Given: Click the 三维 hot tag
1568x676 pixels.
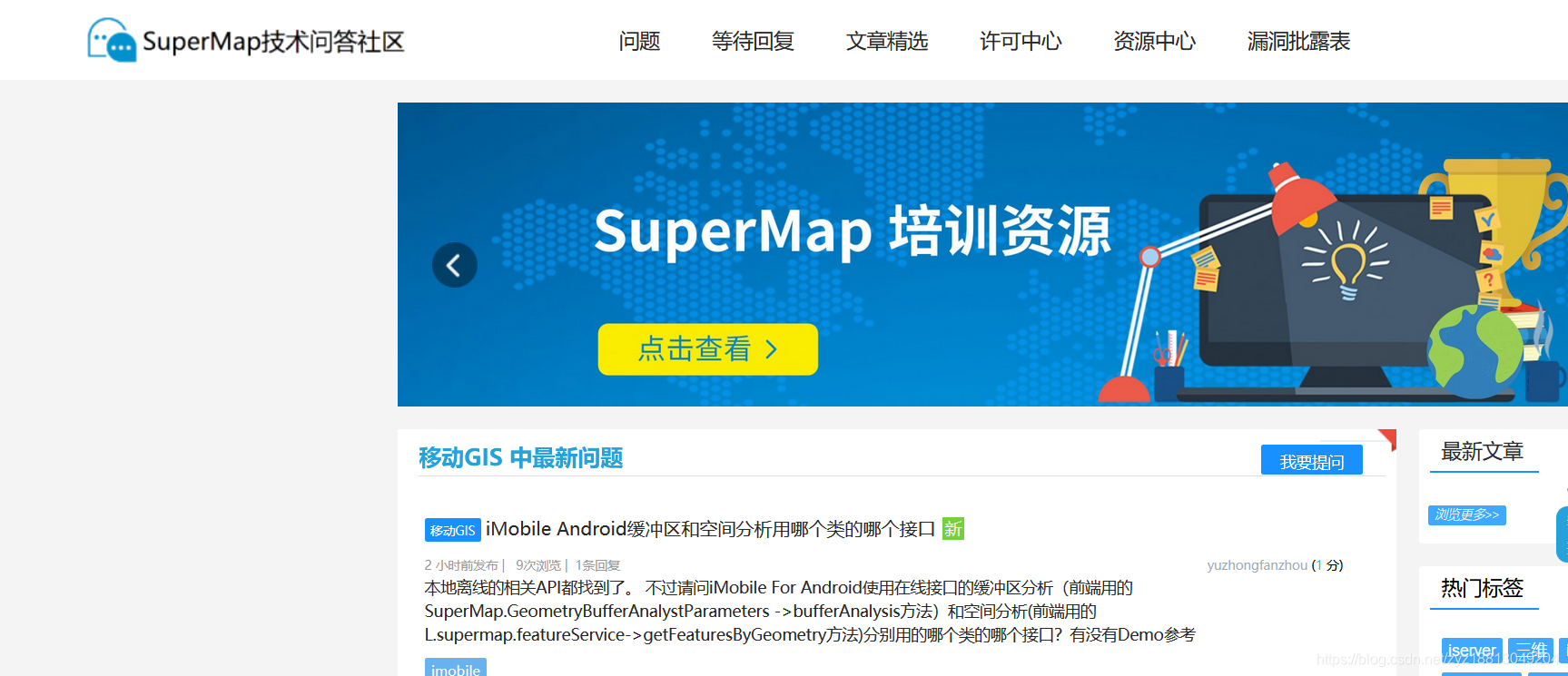Looking at the screenshot, I should (1531, 650).
